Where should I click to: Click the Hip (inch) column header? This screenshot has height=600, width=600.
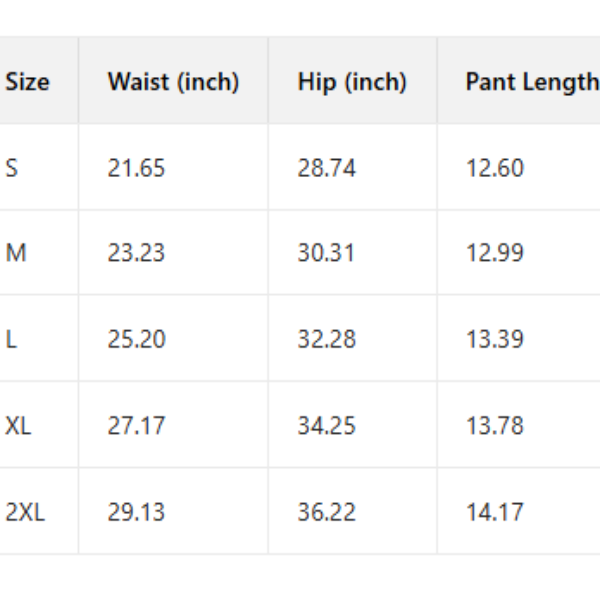coord(352,82)
